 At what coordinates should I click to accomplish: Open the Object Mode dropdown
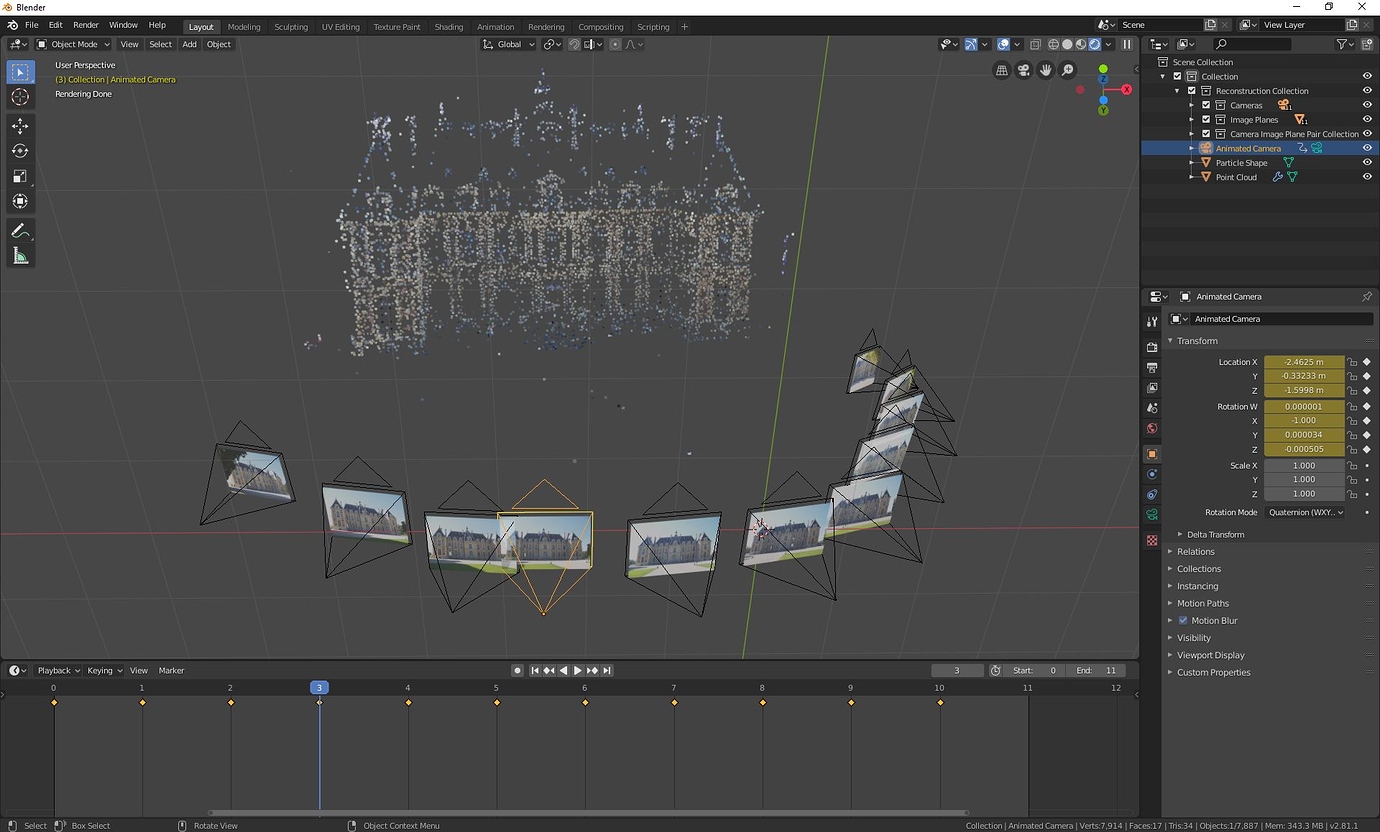(x=73, y=44)
